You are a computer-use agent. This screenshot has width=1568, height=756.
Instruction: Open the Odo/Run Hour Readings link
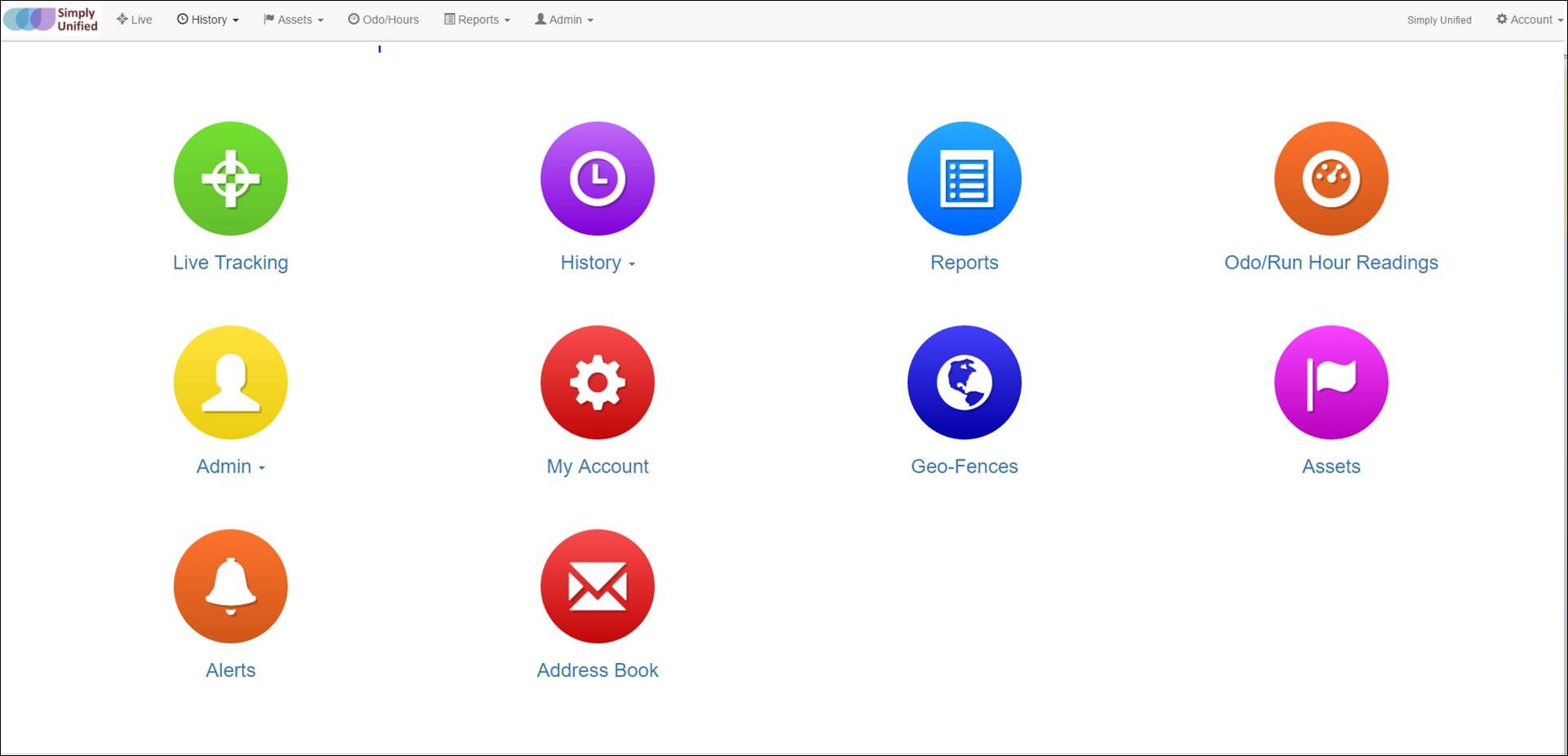coord(1331,262)
